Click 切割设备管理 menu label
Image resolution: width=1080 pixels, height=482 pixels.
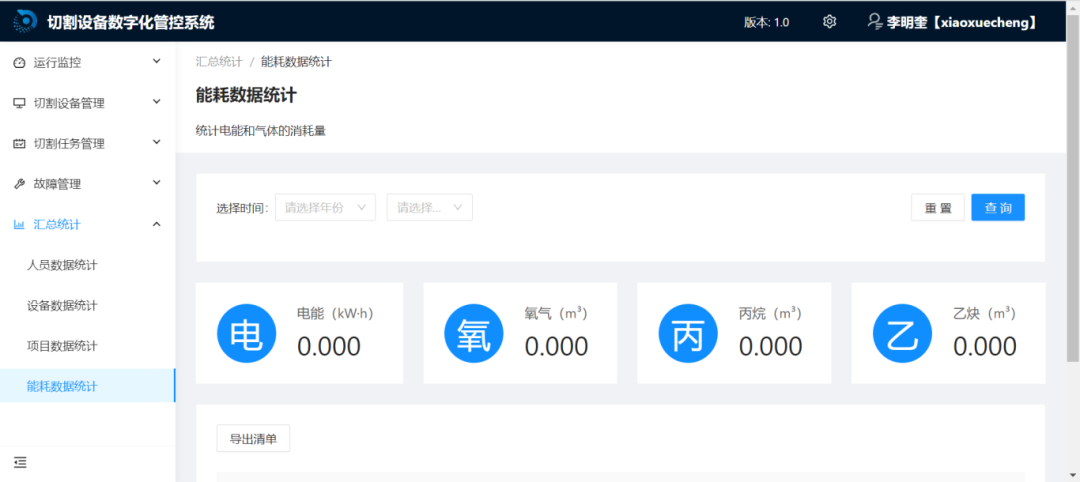coord(69,103)
